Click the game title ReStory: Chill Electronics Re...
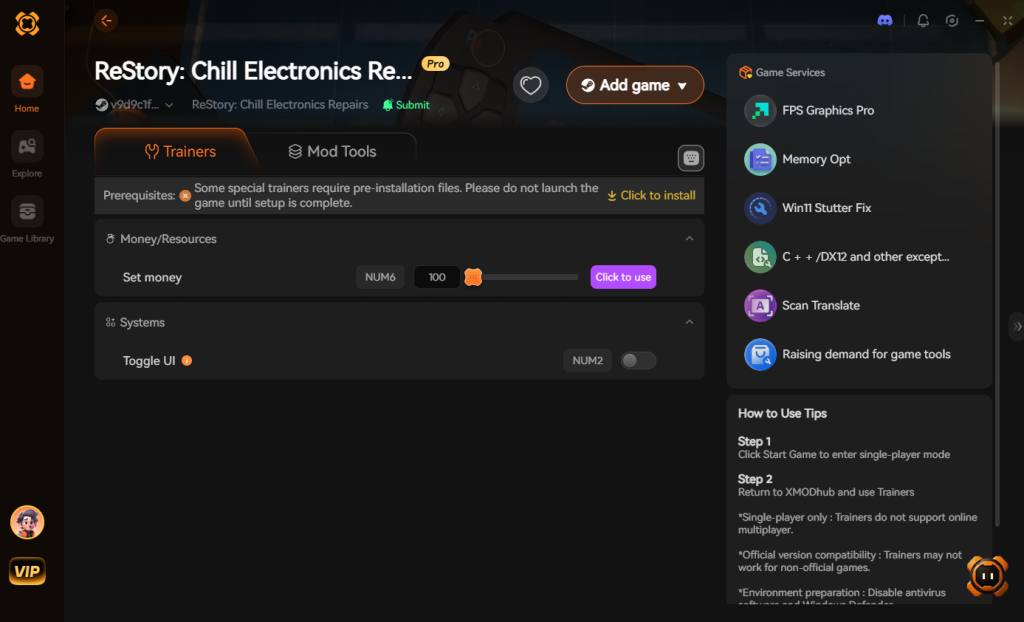Viewport: 1024px width, 622px height. point(253,71)
